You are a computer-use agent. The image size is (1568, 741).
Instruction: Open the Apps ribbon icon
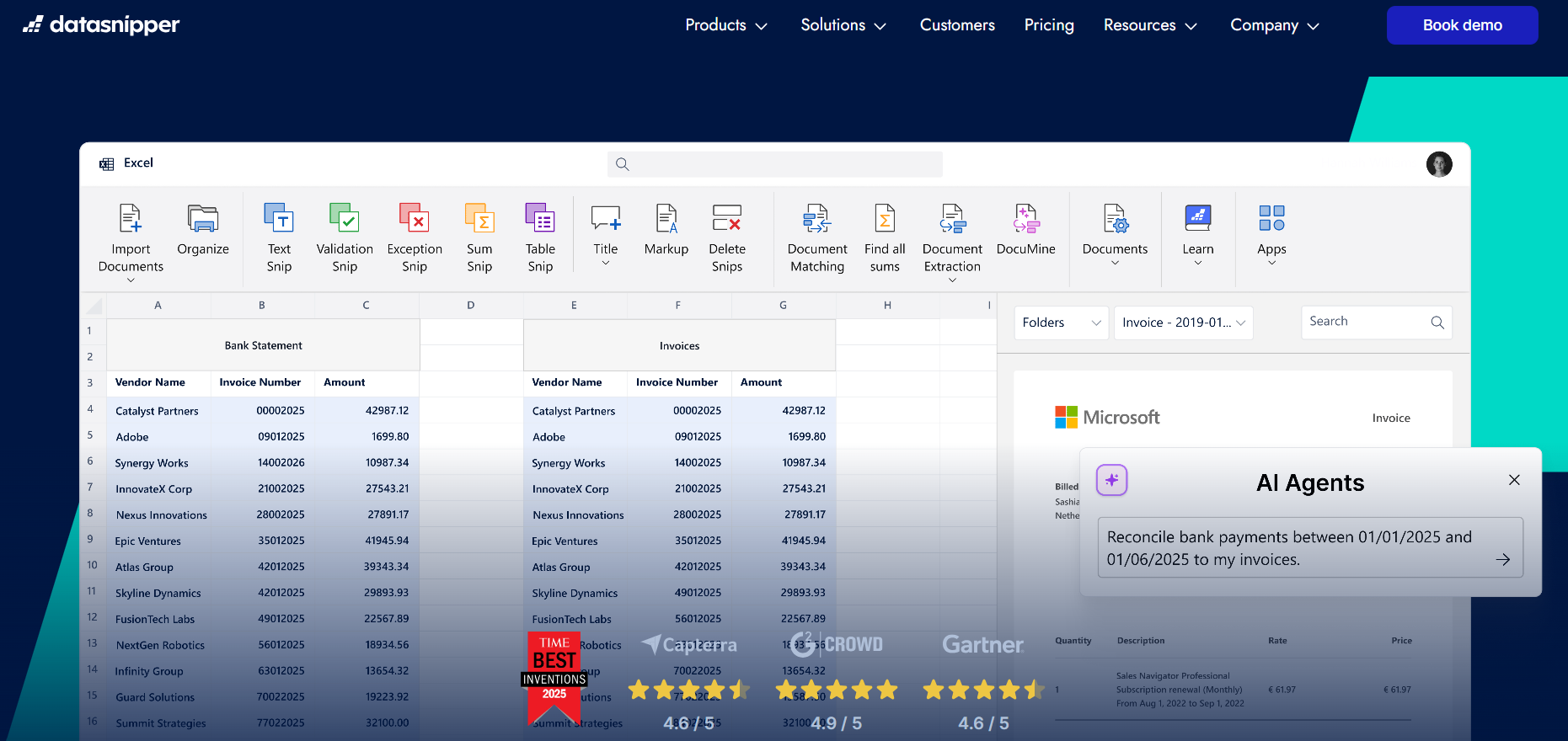pyautogui.click(x=1271, y=219)
